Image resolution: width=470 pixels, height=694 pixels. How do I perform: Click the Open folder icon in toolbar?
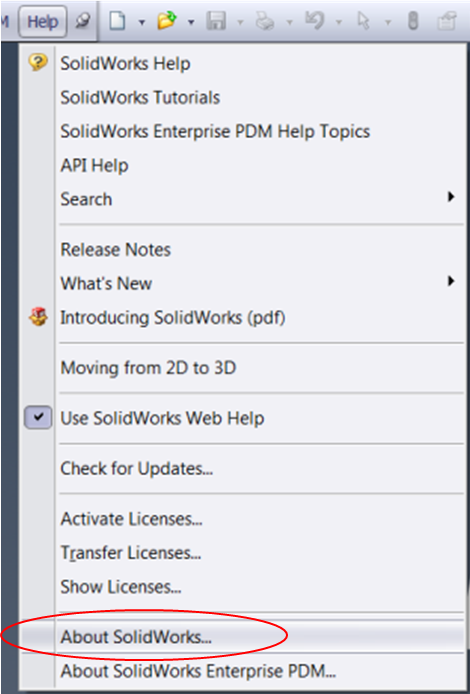(167, 21)
